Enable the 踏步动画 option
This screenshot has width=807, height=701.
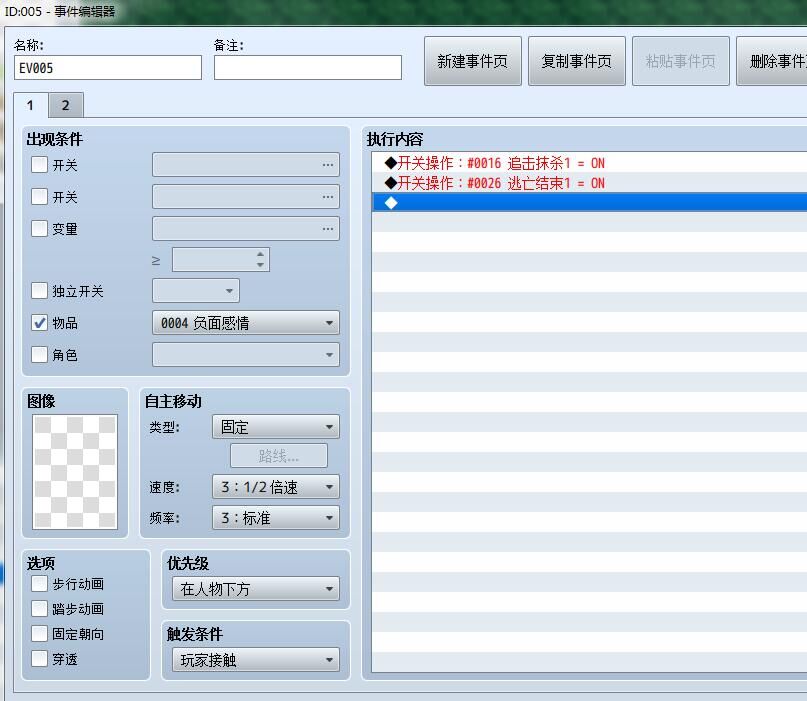point(39,608)
